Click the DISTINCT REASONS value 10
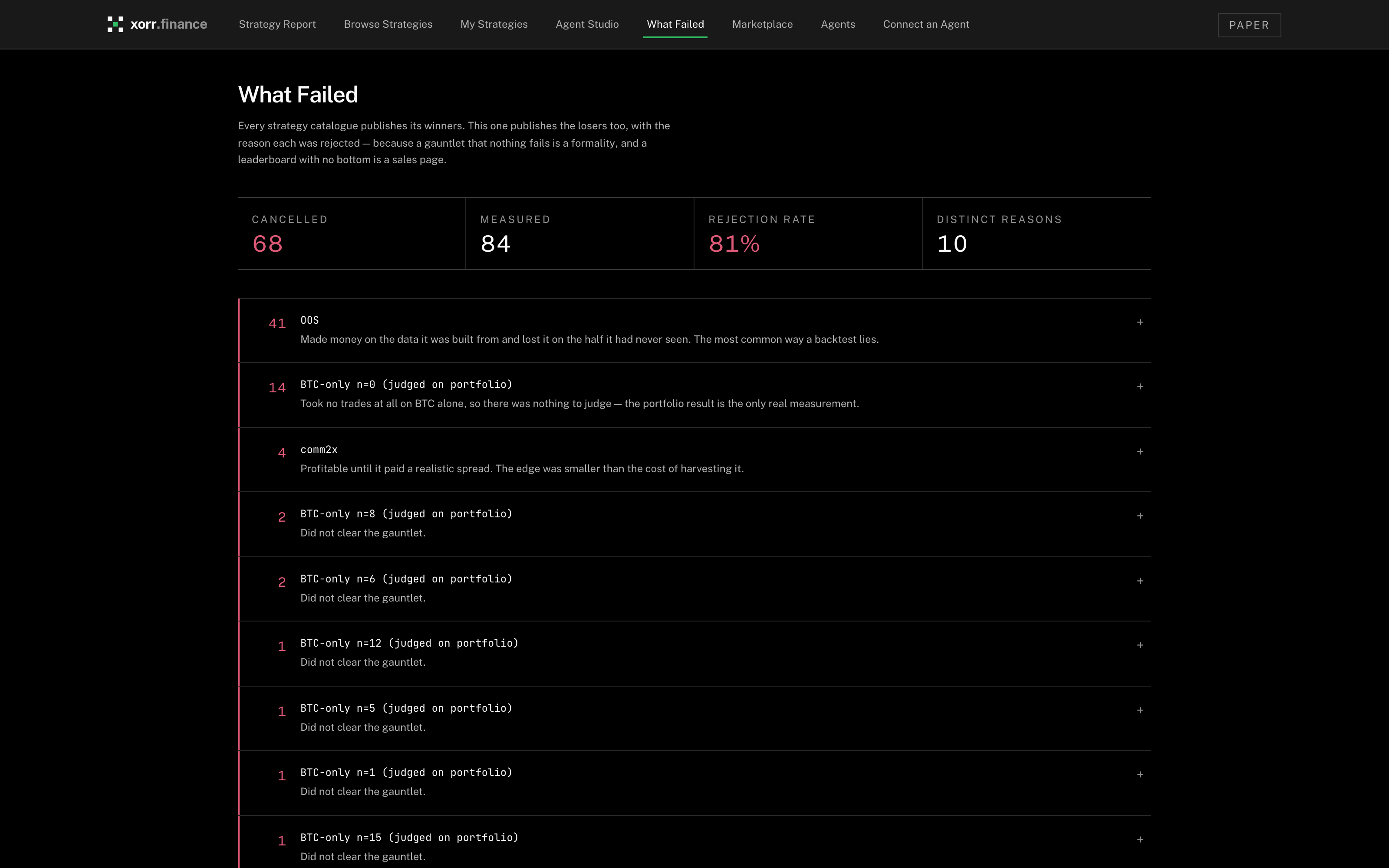This screenshot has width=1389, height=868. tap(952, 244)
